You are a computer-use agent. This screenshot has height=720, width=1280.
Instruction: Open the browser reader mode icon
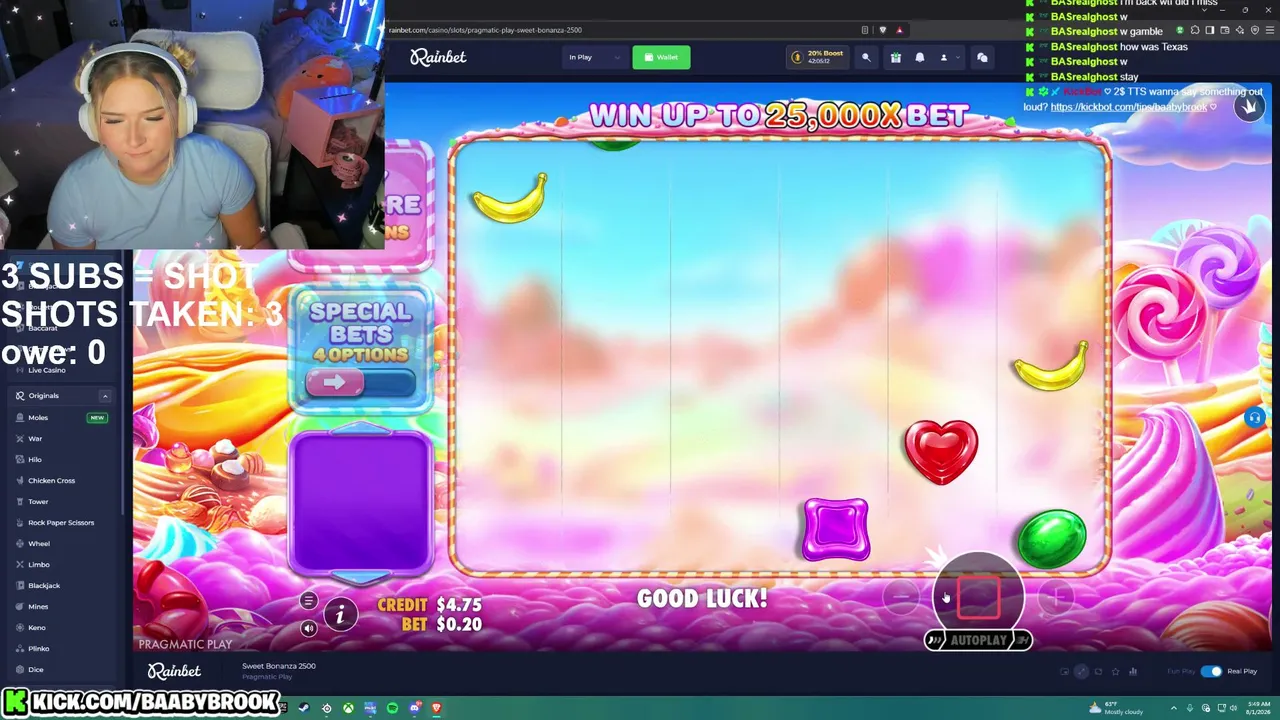coord(865,30)
